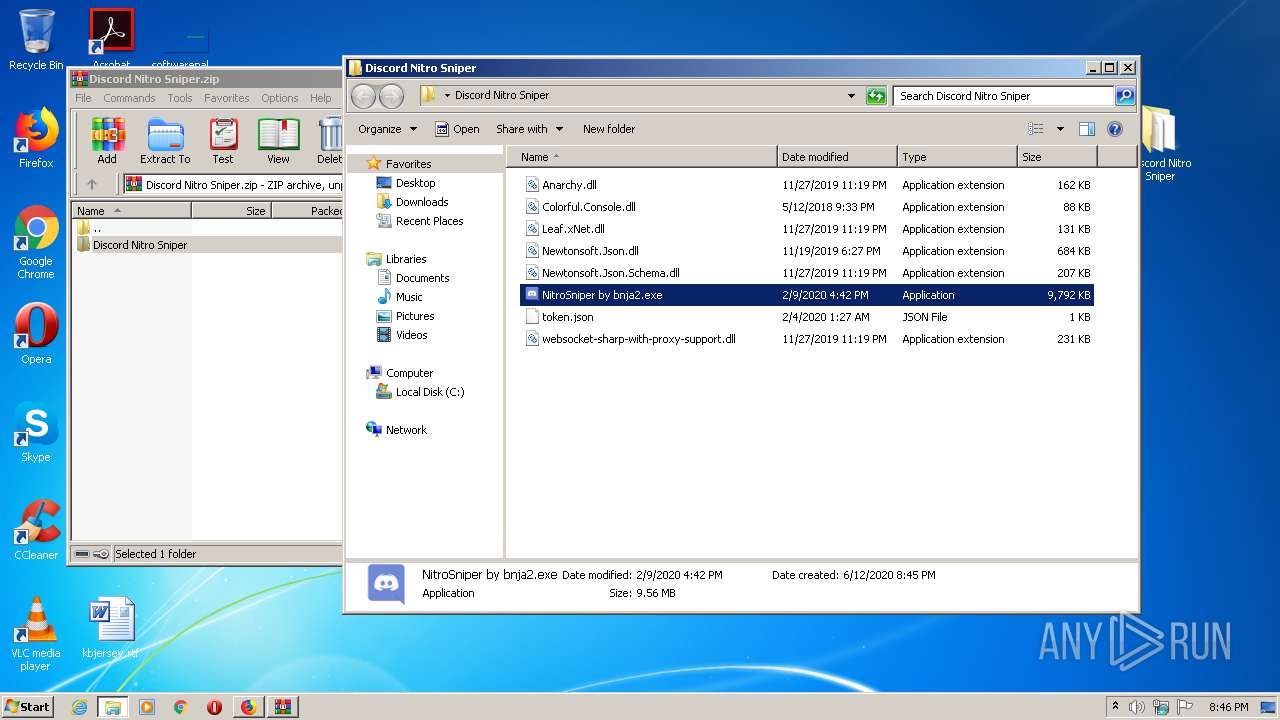
Task: Open VLC media player desktop shortcut
Action: pos(36,634)
